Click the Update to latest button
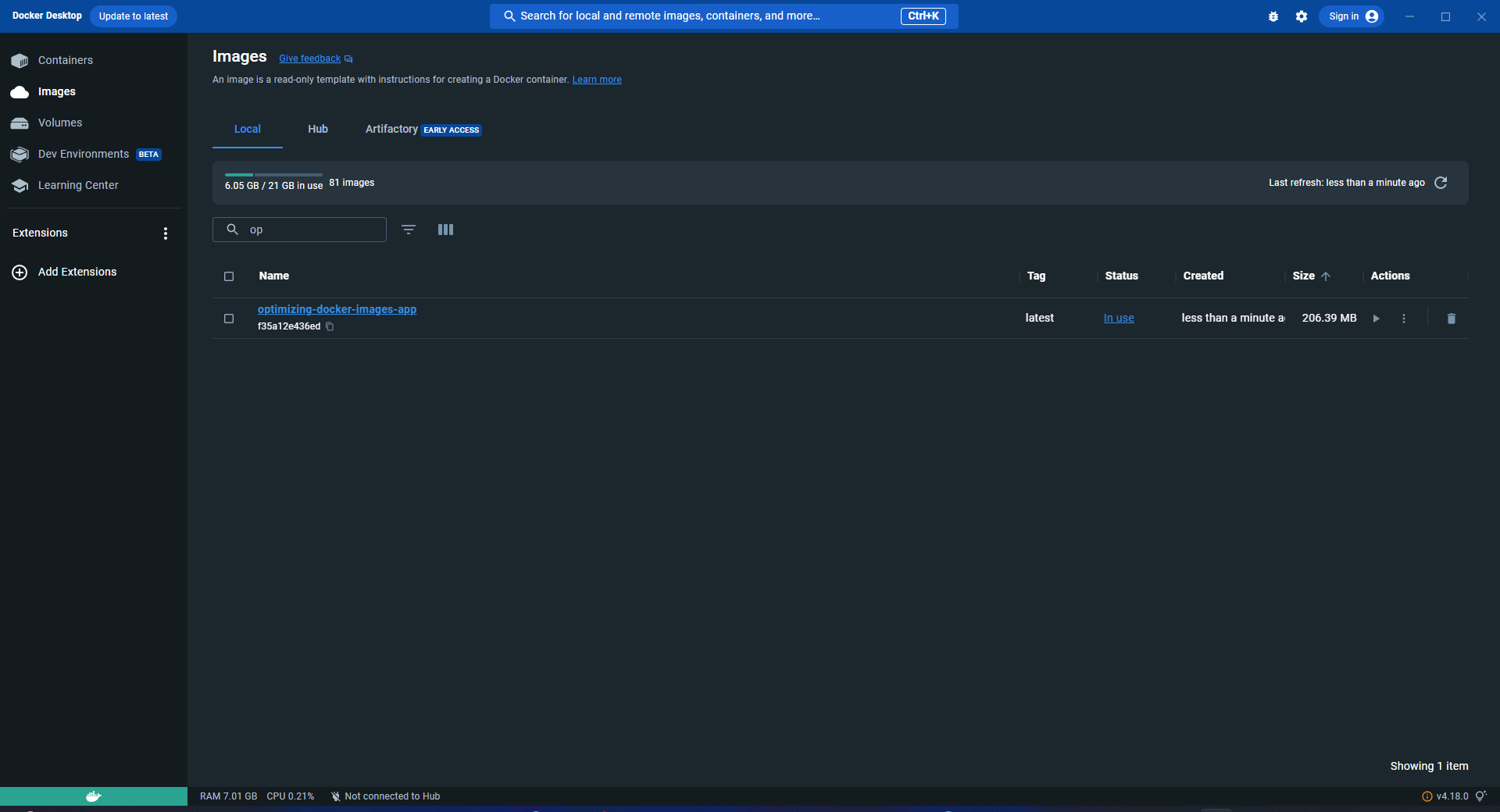This screenshot has height=812, width=1500. [x=133, y=16]
